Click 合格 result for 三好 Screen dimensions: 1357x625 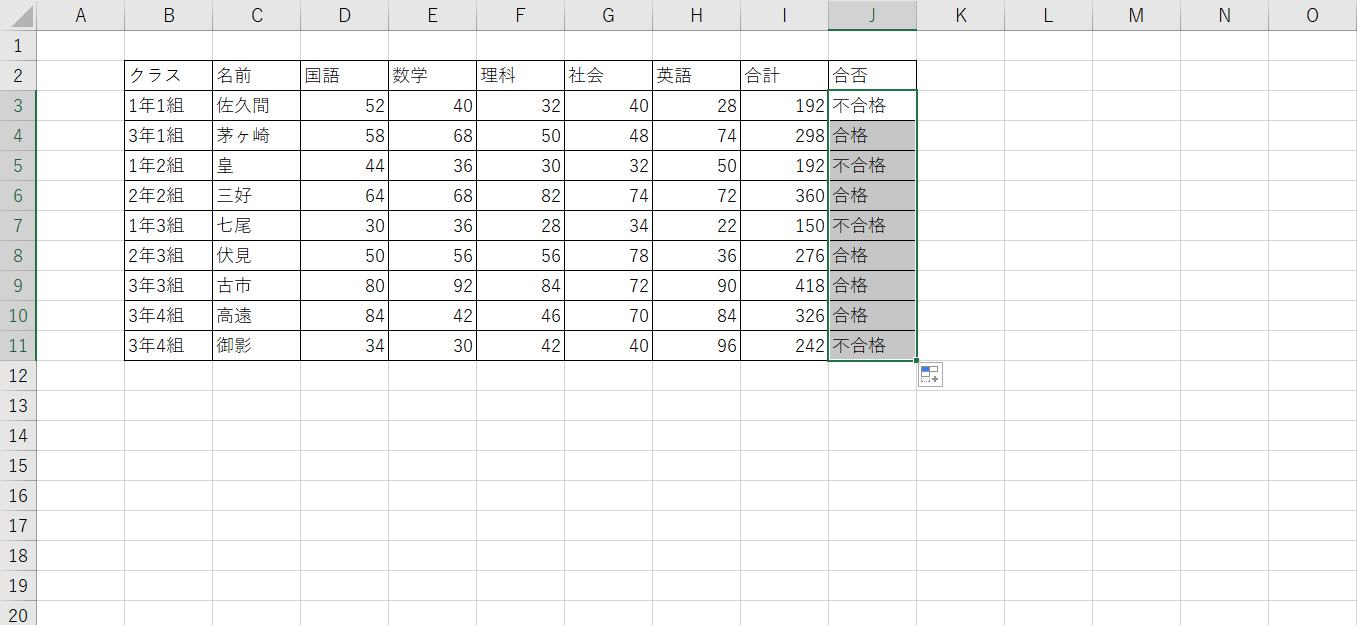(x=872, y=195)
